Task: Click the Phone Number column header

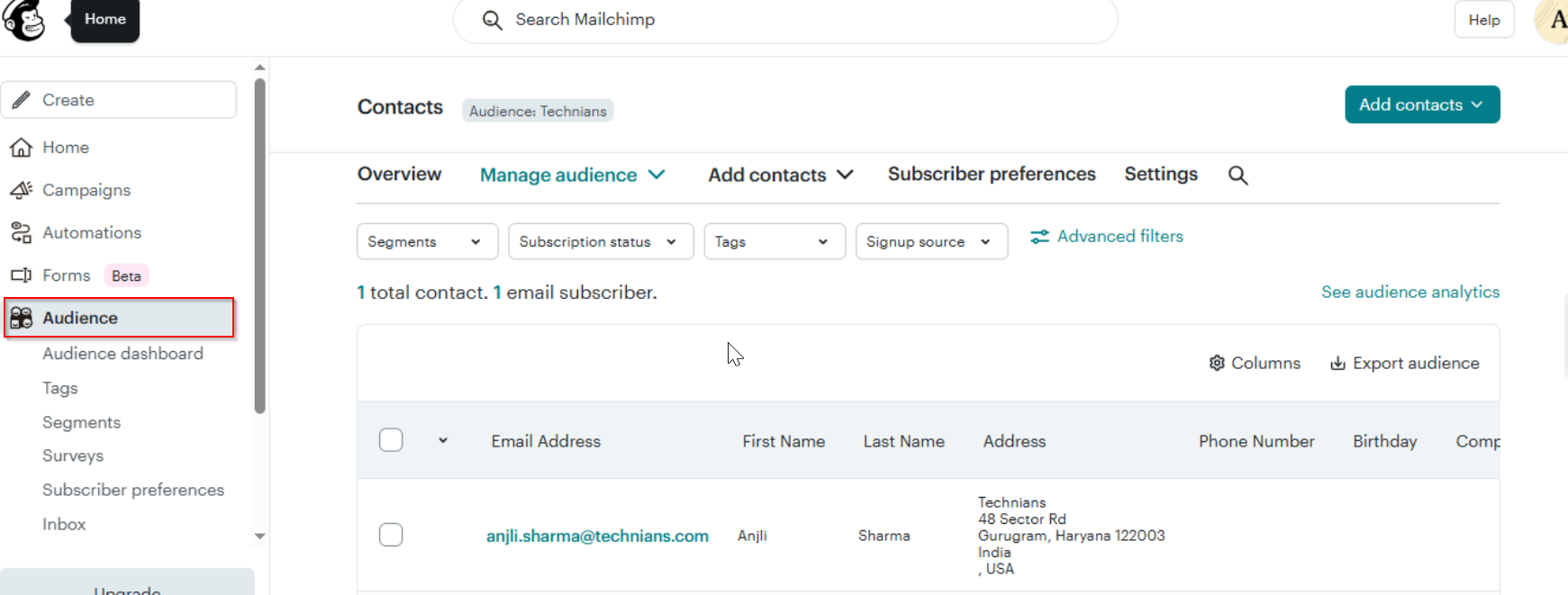Action: coord(1256,441)
